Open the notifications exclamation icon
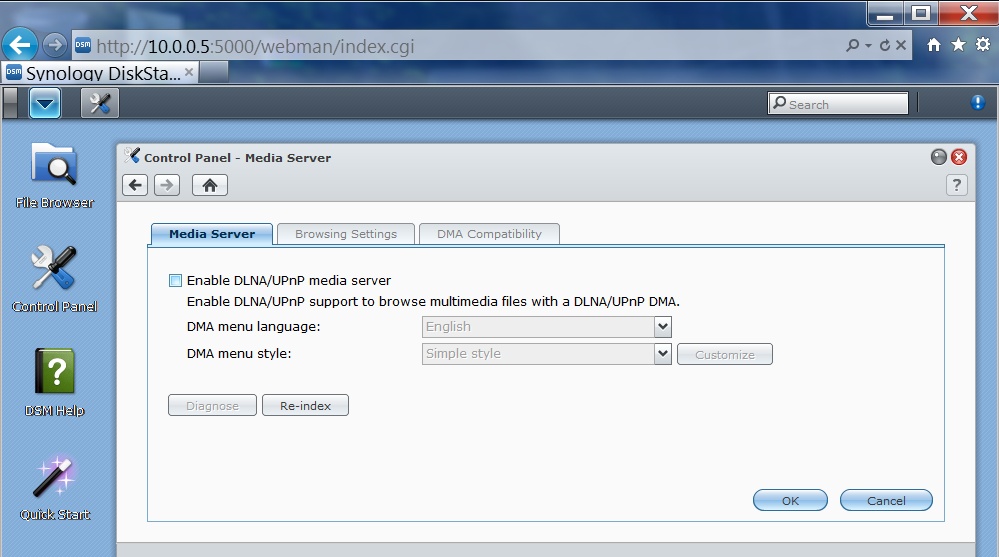 tap(978, 103)
